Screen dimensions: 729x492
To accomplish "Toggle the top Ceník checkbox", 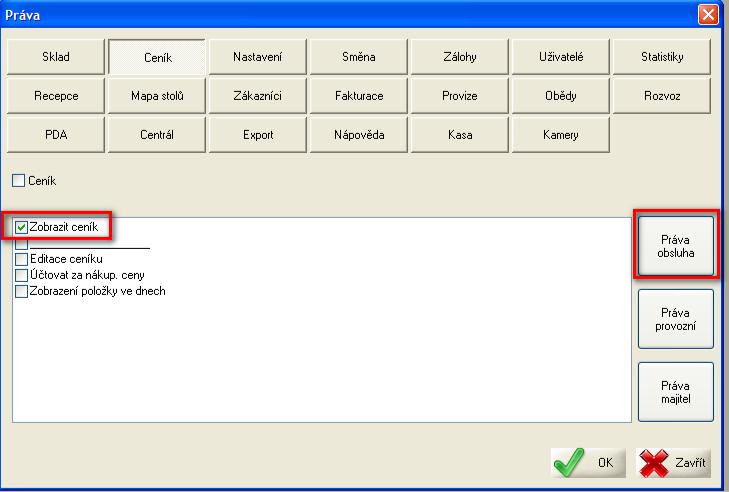I will 18,182.
